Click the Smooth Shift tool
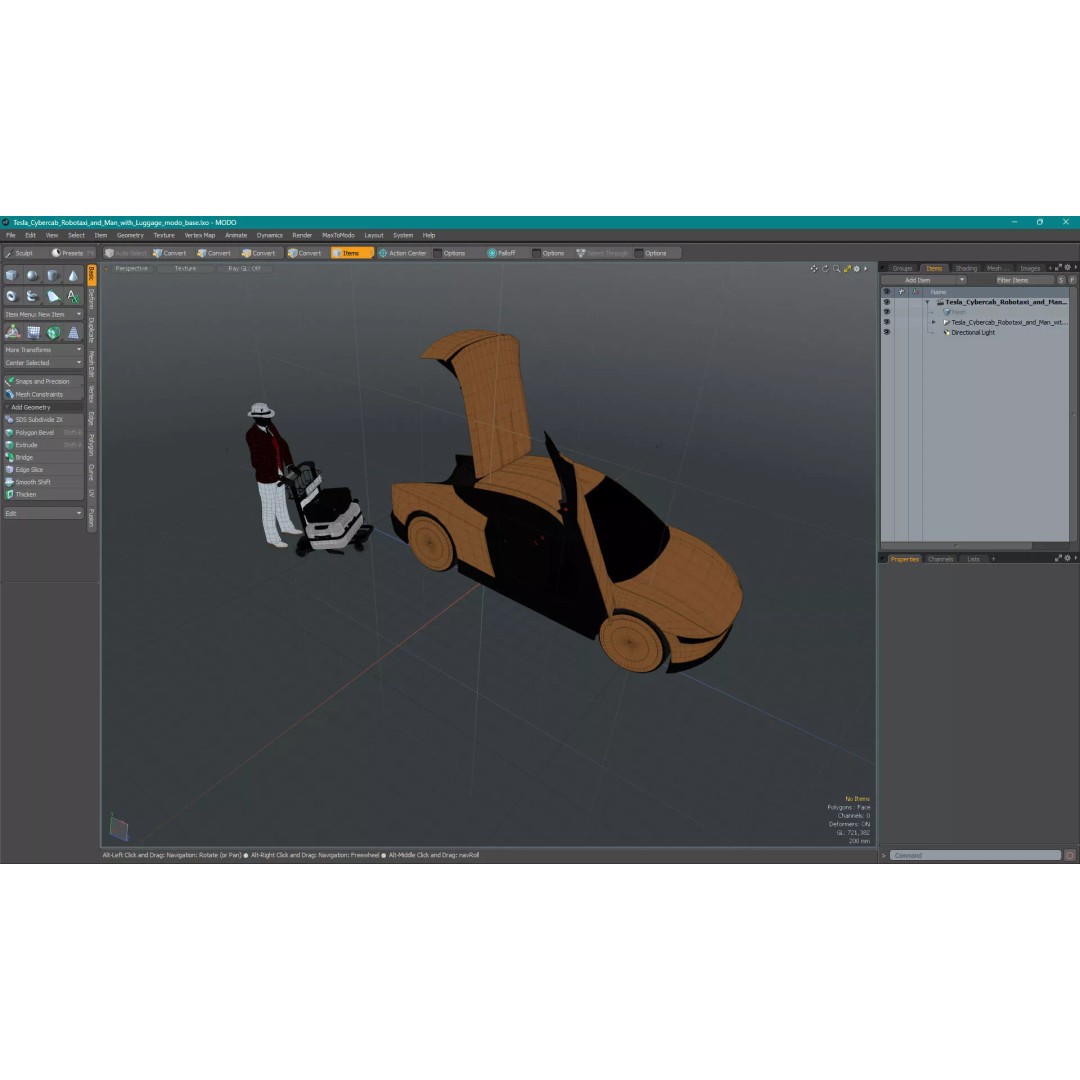1080x1080 pixels. click(x=43, y=482)
